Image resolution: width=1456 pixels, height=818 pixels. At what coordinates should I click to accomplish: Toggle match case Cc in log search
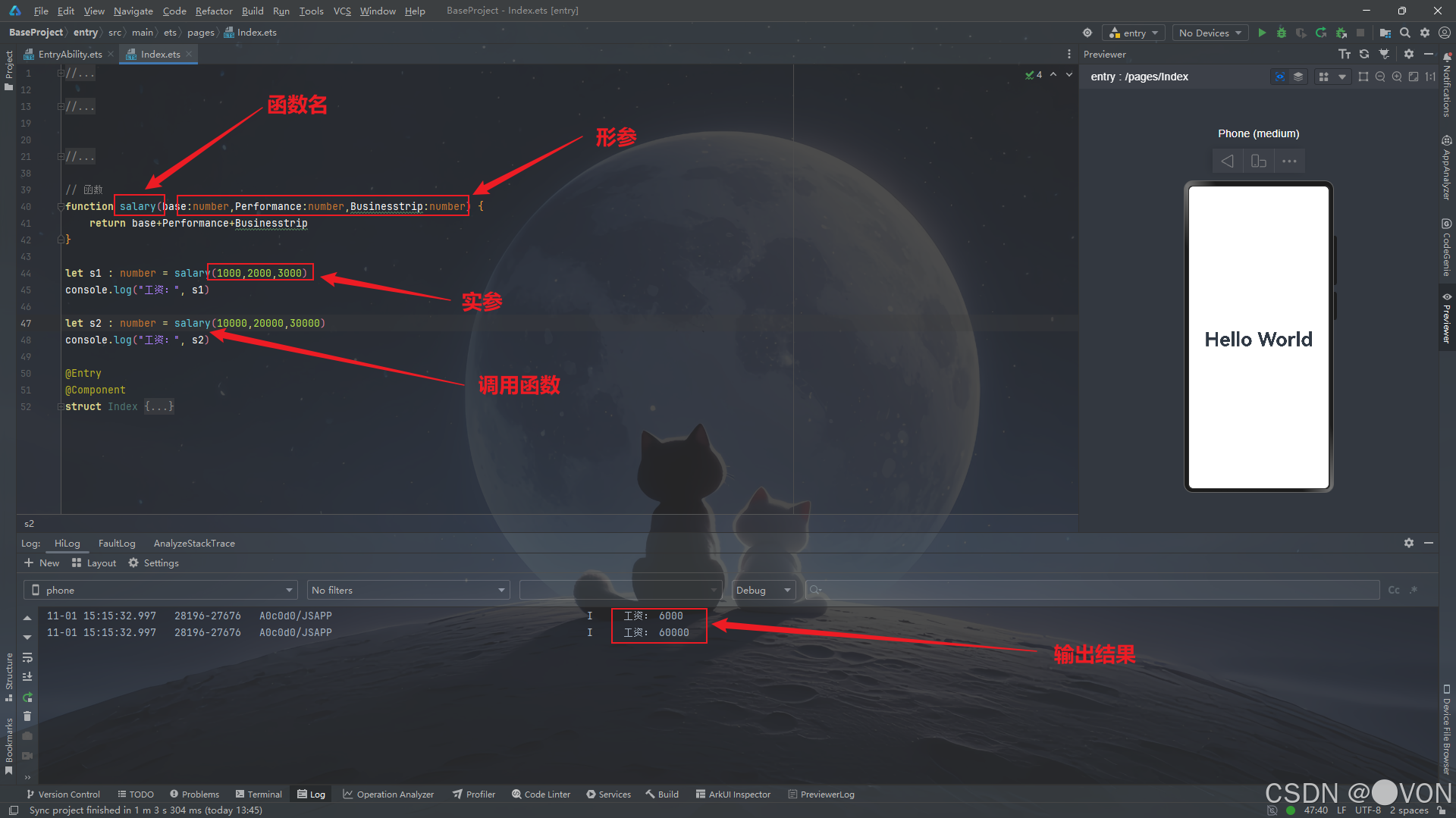[1394, 590]
